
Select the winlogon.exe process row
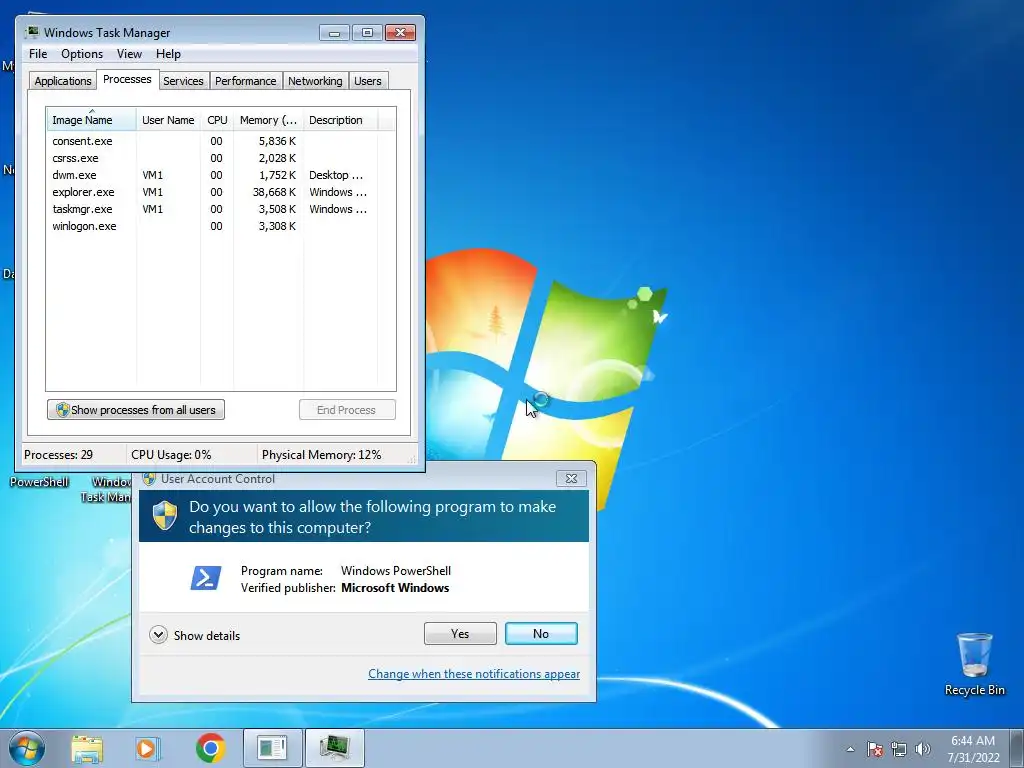click(221, 226)
